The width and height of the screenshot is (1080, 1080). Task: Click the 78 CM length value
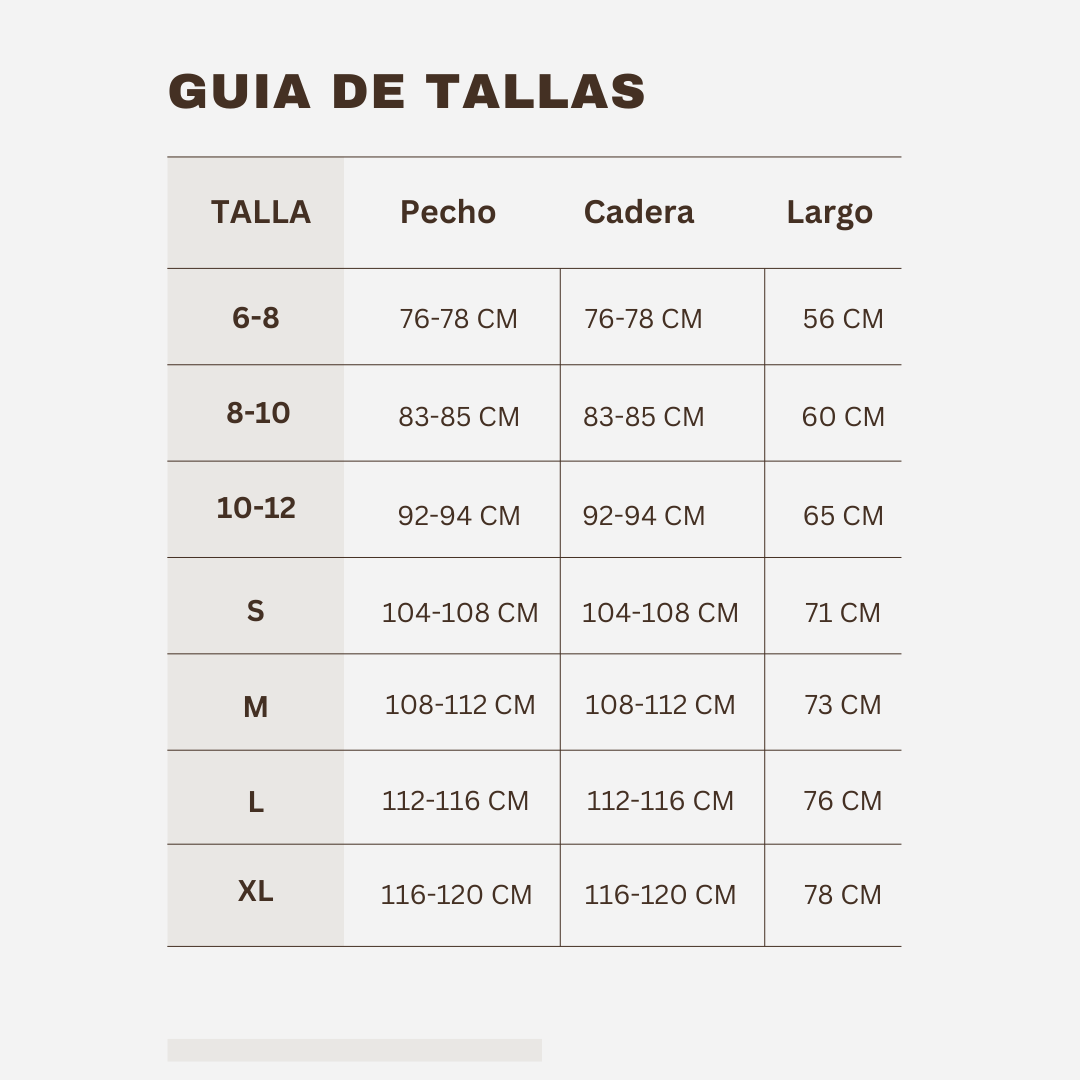pos(843,895)
